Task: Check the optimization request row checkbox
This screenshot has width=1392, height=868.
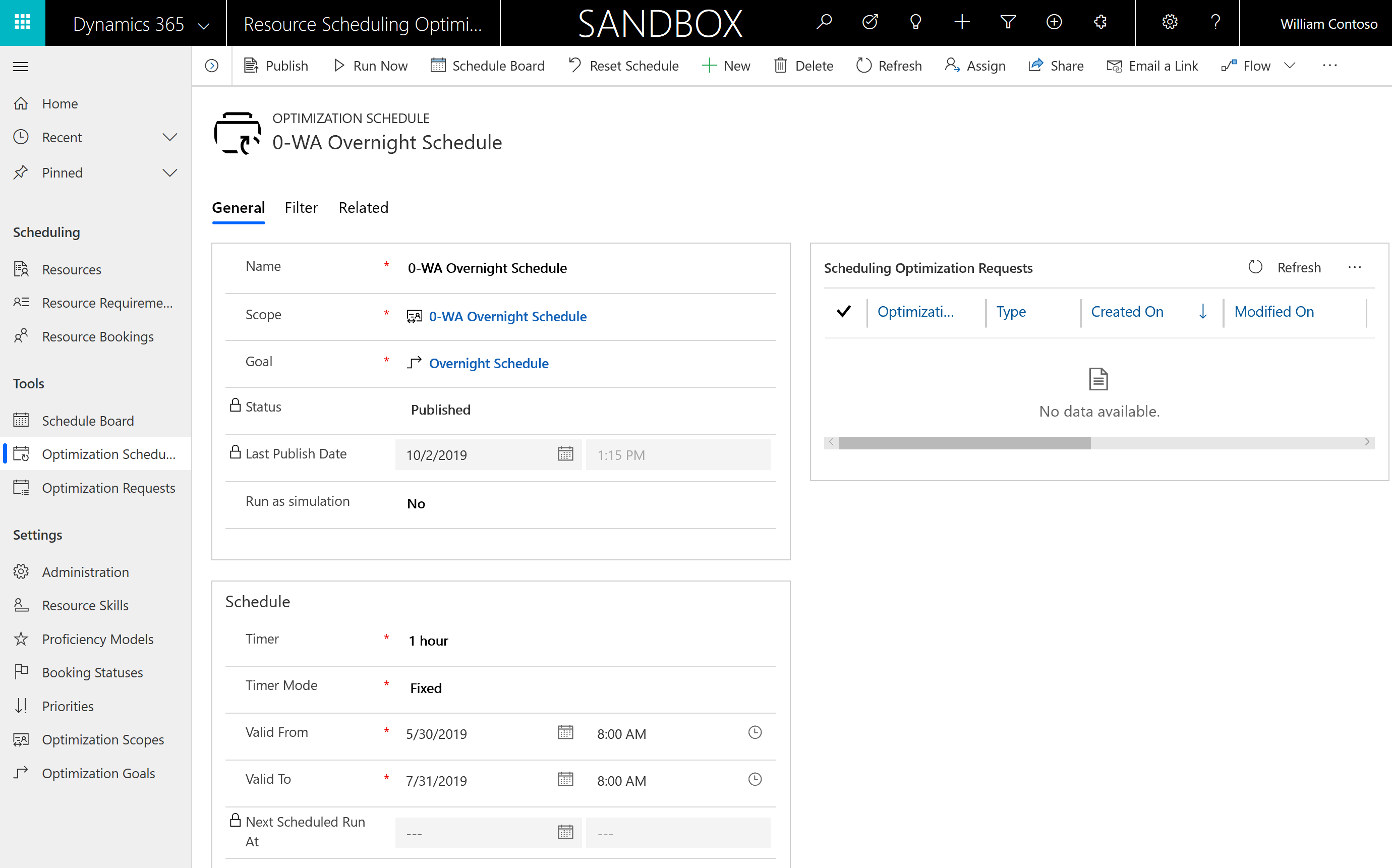Action: coord(844,311)
